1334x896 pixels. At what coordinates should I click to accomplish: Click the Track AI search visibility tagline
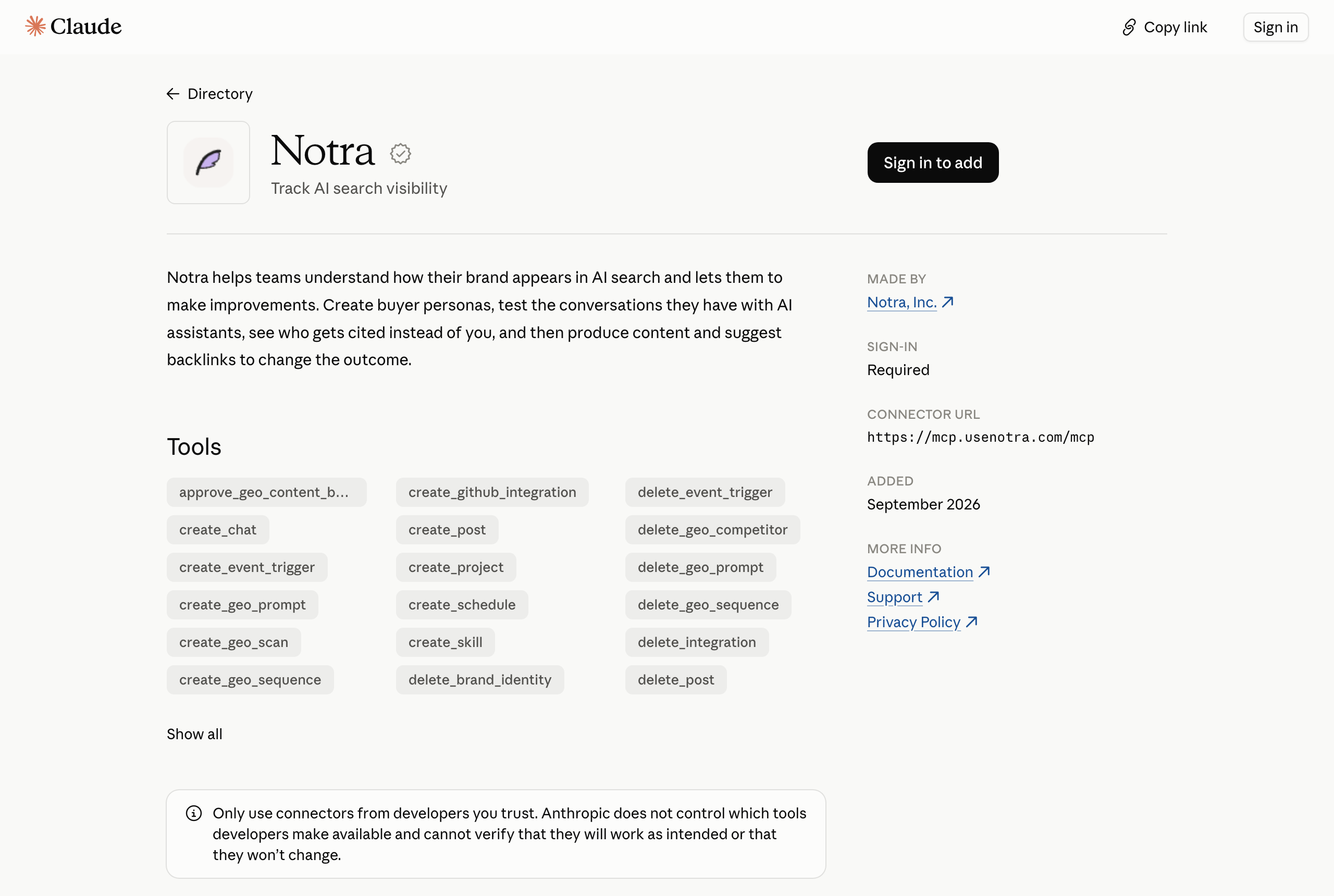pyautogui.click(x=359, y=189)
